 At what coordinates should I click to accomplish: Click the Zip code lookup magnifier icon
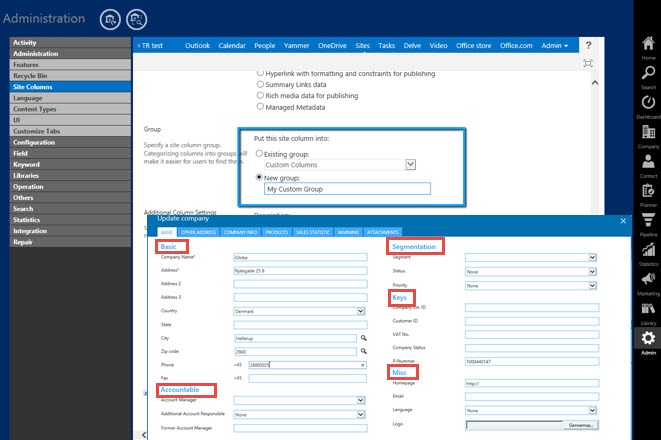tap(363, 351)
